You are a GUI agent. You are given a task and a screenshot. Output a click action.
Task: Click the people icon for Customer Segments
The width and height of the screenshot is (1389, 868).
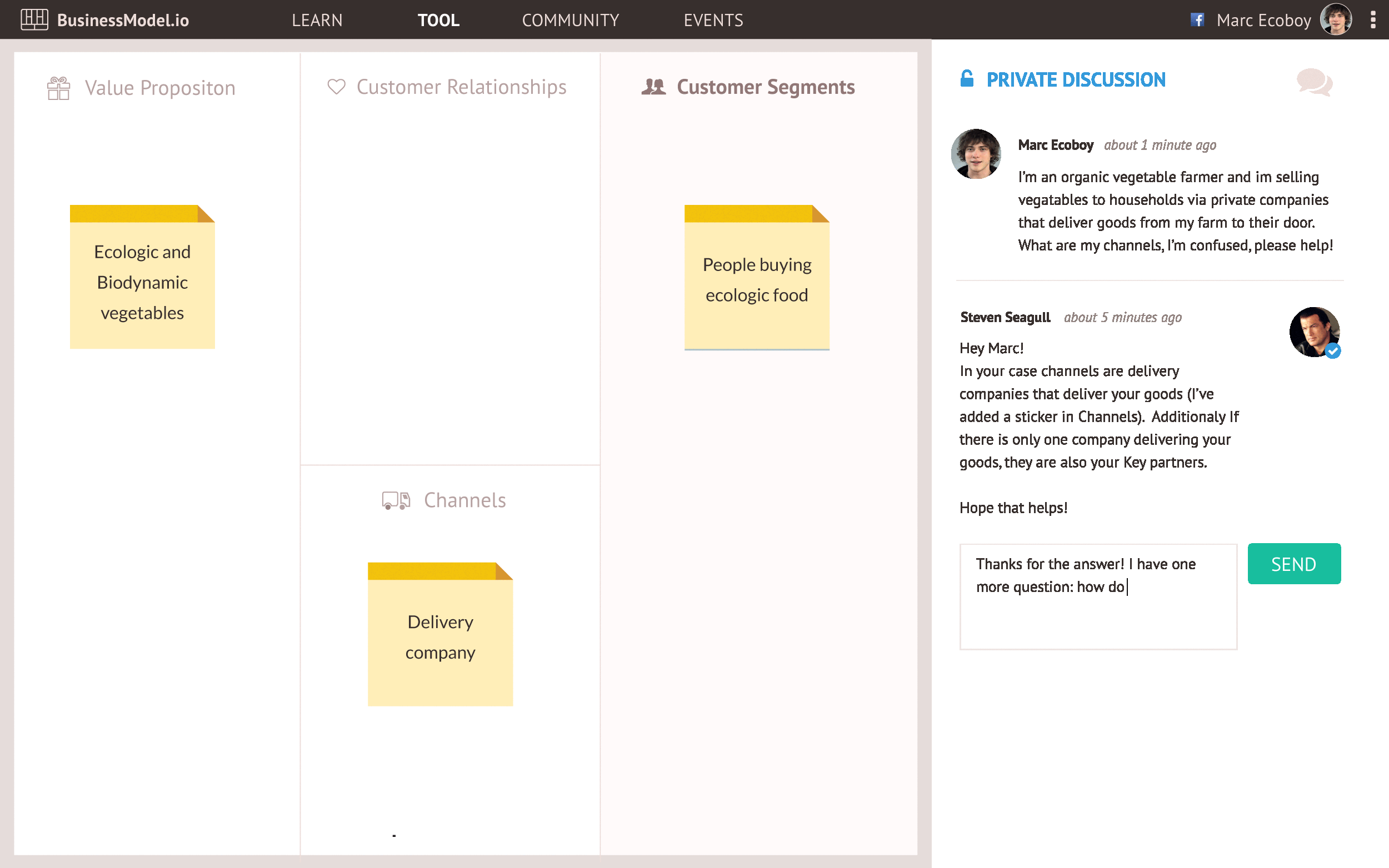point(653,87)
